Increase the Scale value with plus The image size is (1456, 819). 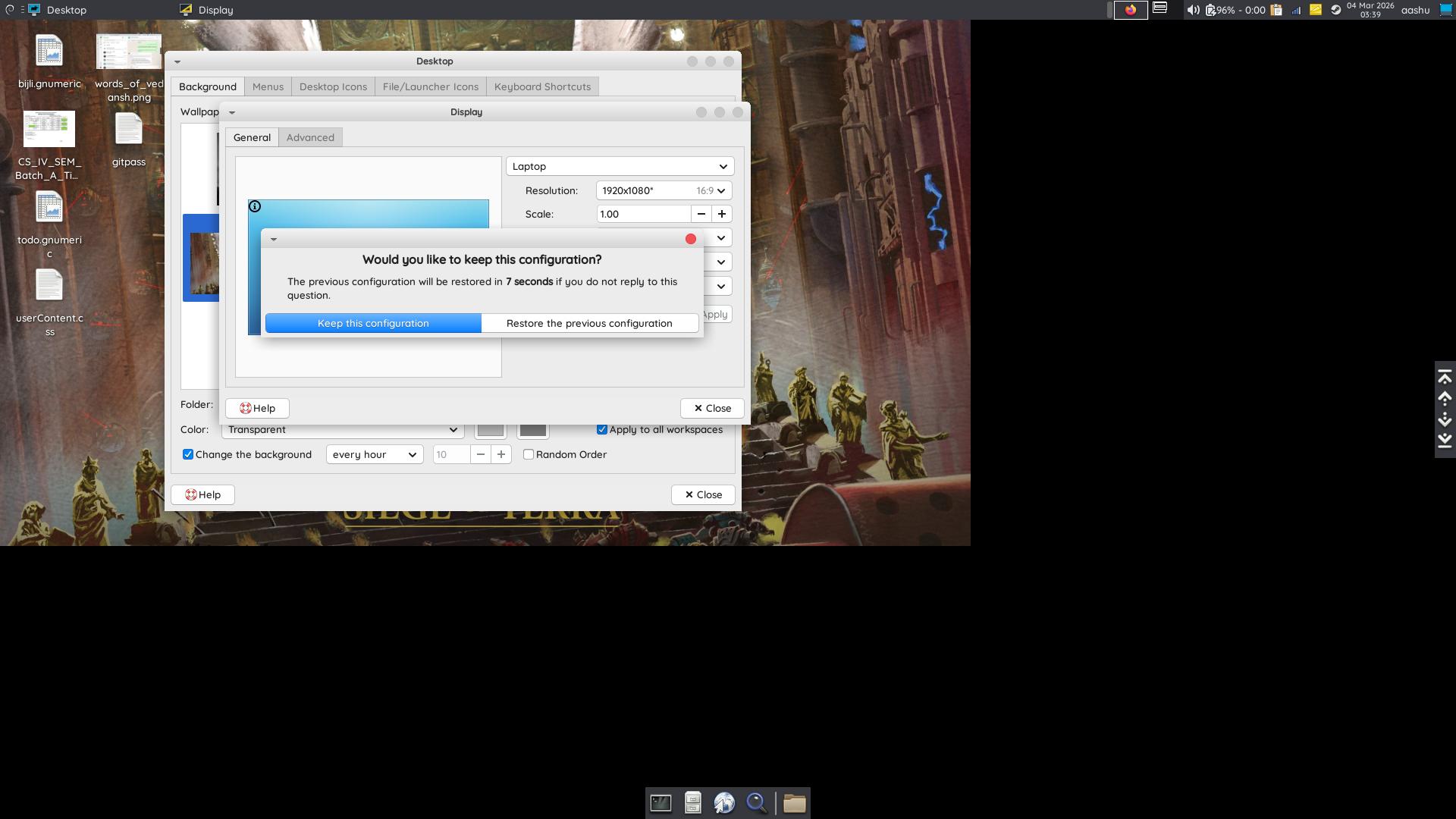tap(721, 214)
